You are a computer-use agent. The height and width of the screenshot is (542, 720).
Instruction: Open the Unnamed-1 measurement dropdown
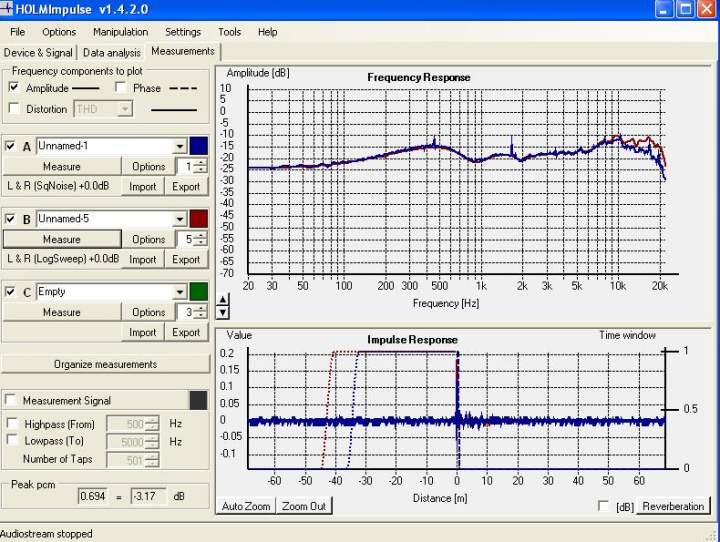tap(180, 146)
